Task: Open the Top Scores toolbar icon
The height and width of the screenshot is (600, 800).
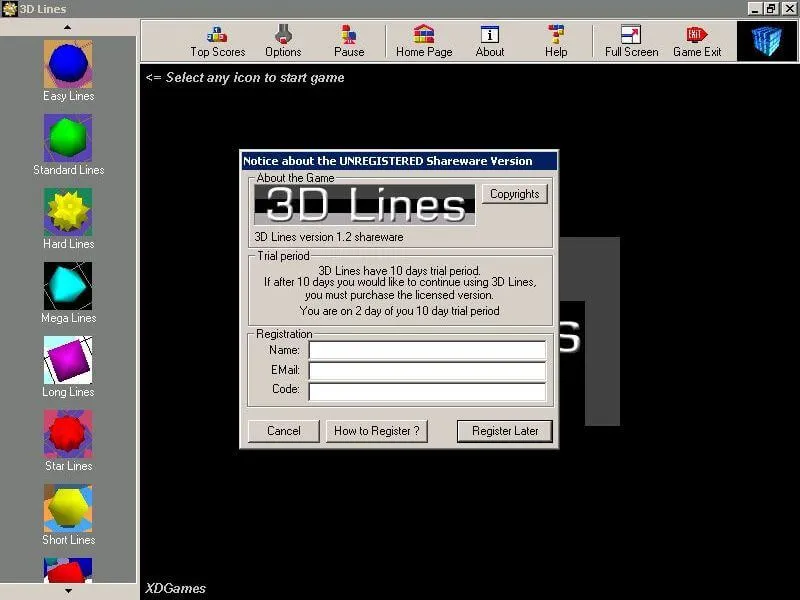Action: (x=217, y=41)
